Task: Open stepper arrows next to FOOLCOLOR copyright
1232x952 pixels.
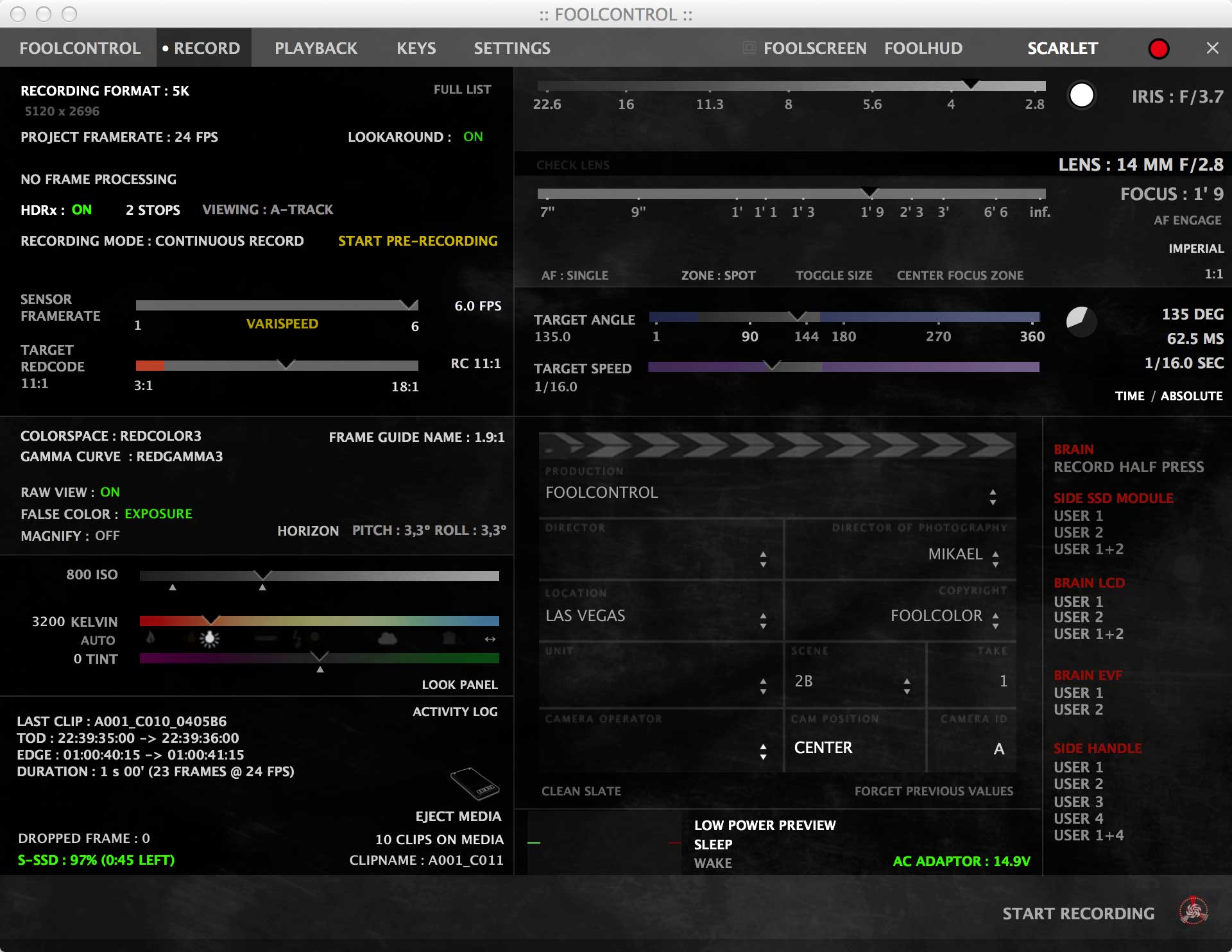Action: [995, 620]
